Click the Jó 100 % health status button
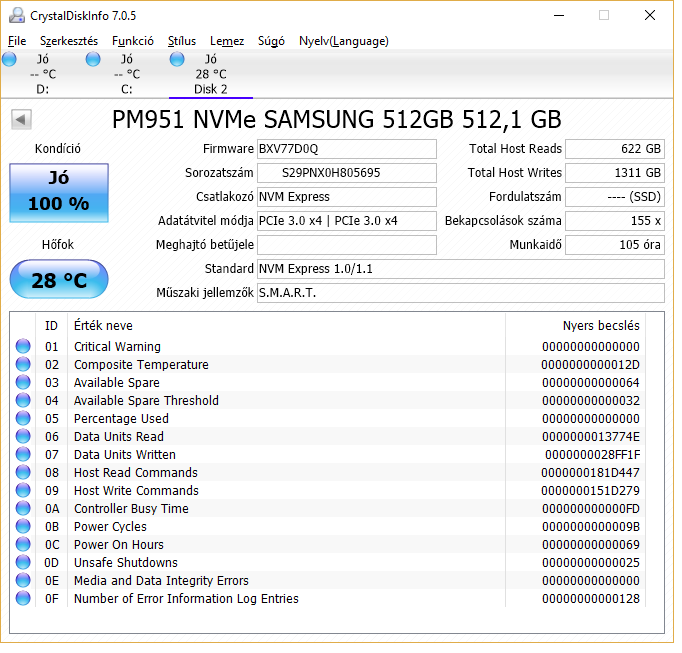The image size is (682, 653). point(59,193)
